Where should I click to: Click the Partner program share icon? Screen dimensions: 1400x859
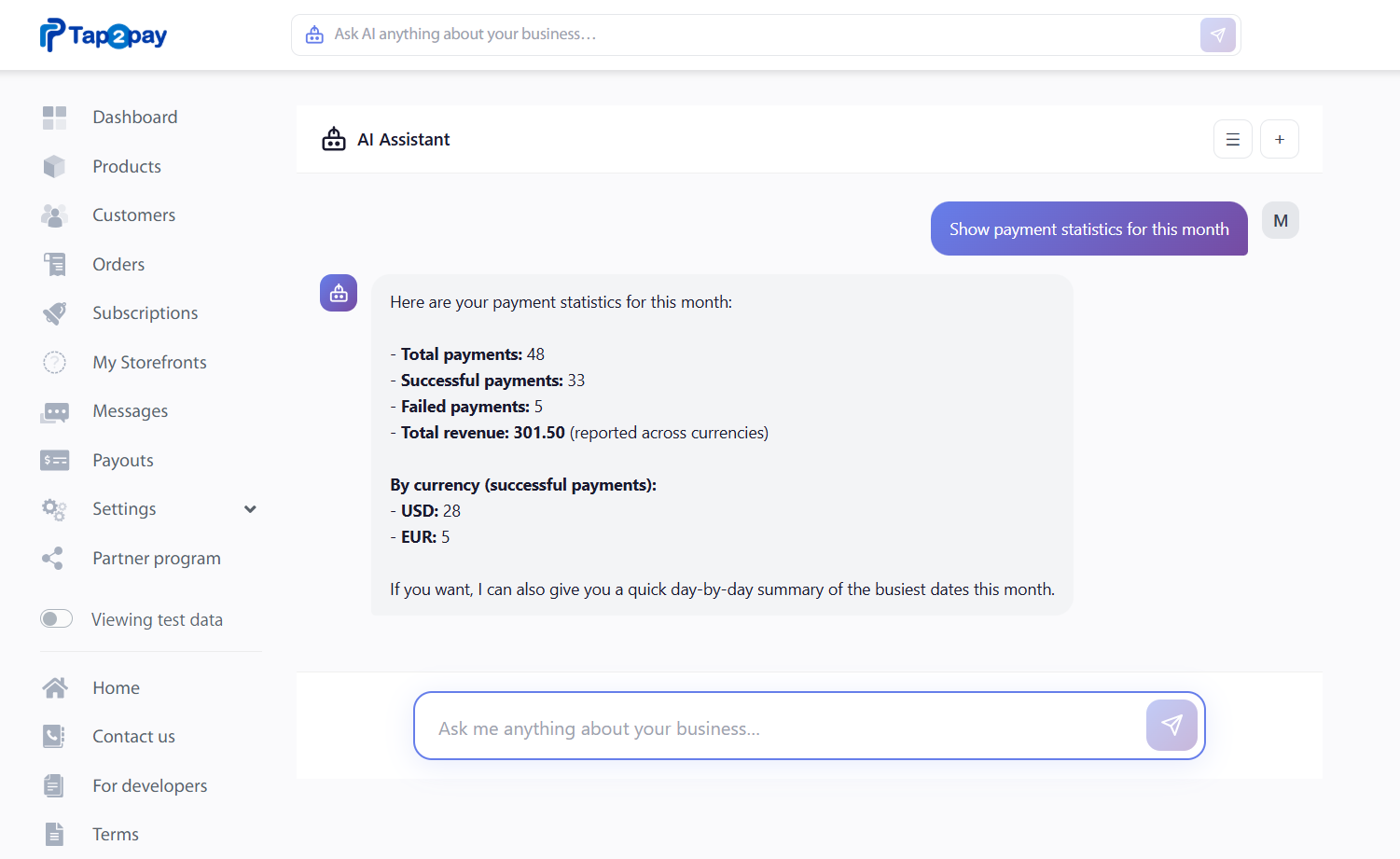[53, 559]
